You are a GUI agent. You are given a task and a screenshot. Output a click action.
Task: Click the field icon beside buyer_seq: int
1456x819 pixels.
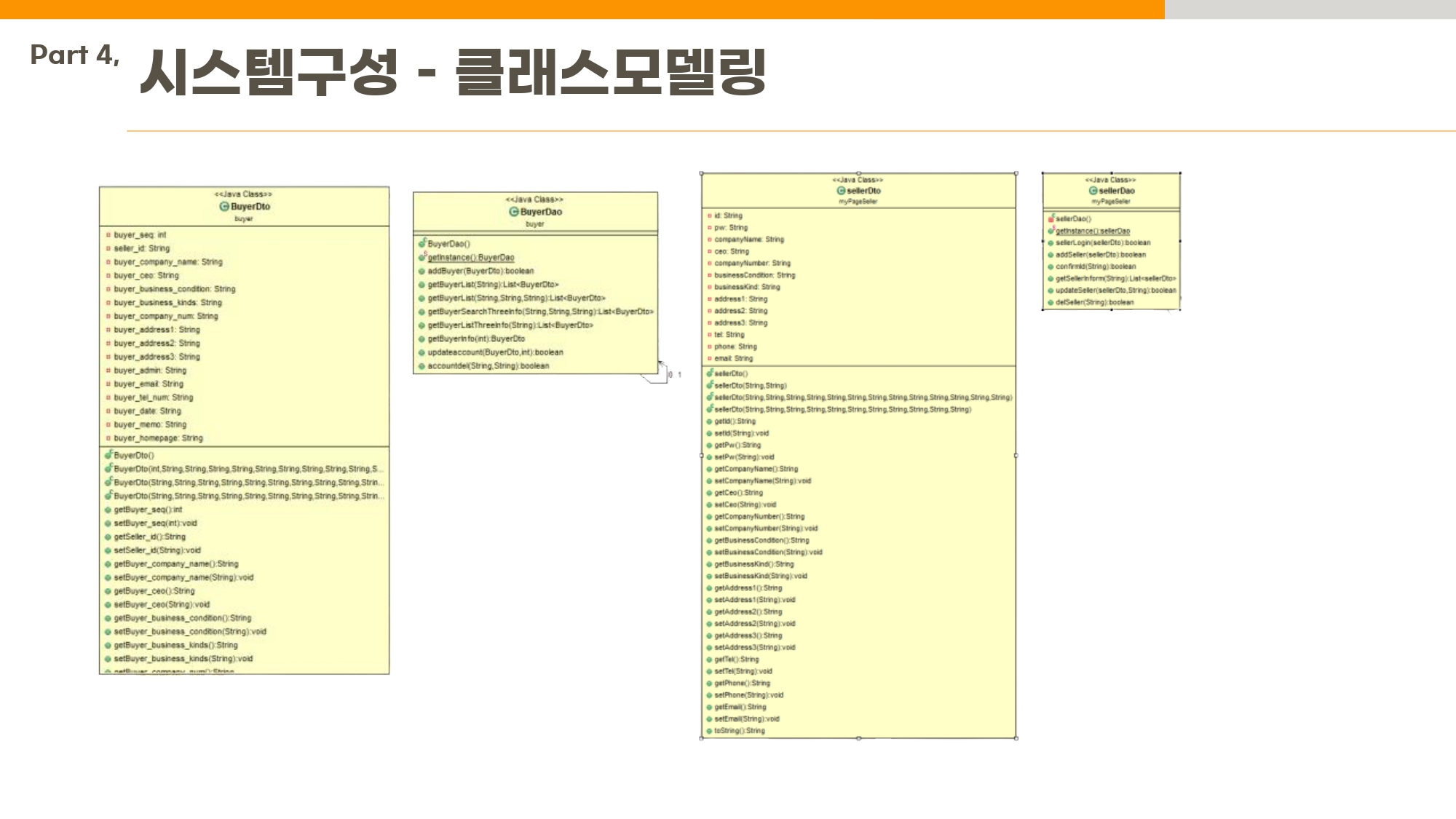(108, 235)
